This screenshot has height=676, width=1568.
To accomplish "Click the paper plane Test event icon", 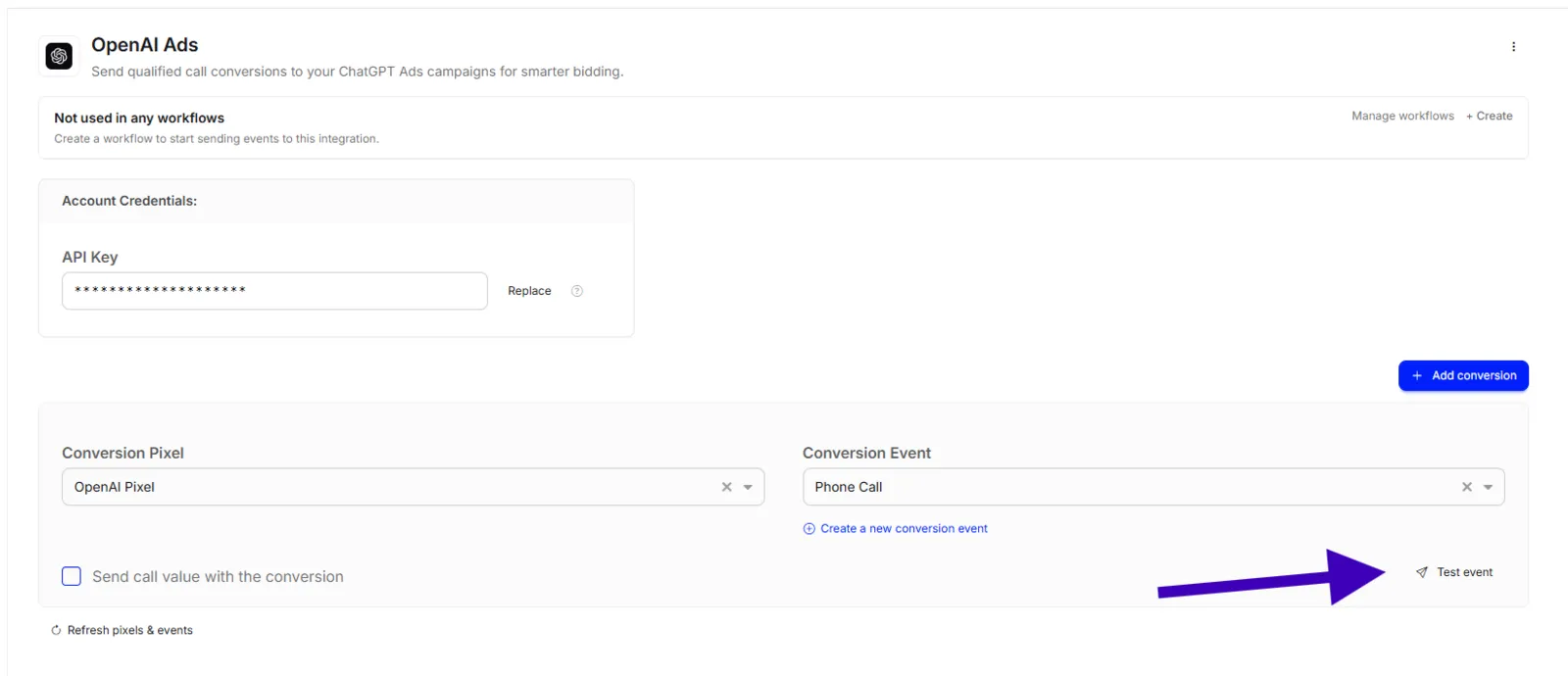I will [x=1422, y=572].
